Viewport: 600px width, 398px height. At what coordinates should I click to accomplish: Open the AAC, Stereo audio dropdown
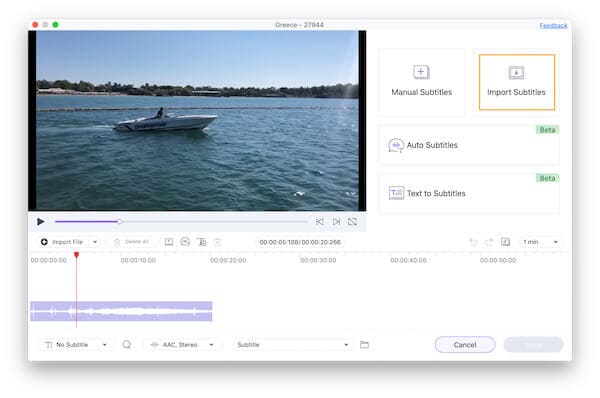tap(183, 345)
